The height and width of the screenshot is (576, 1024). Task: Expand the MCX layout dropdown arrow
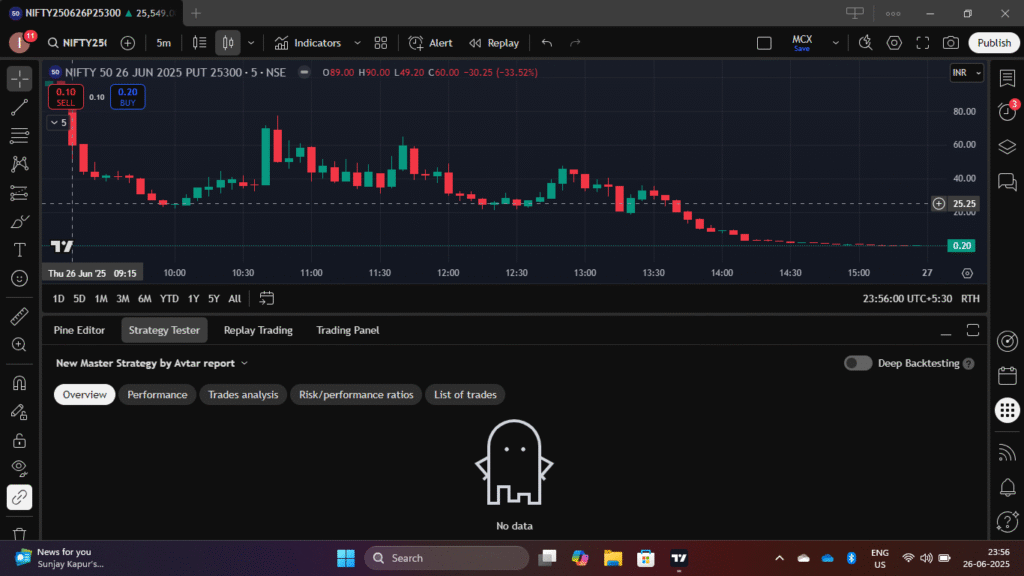pos(835,43)
